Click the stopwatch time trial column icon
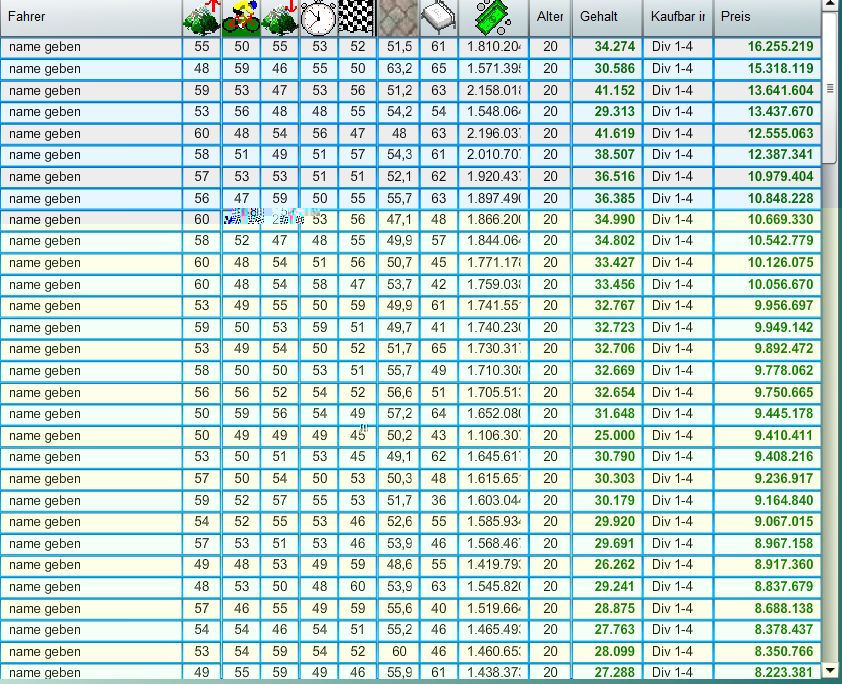 pyautogui.click(x=319, y=17)
